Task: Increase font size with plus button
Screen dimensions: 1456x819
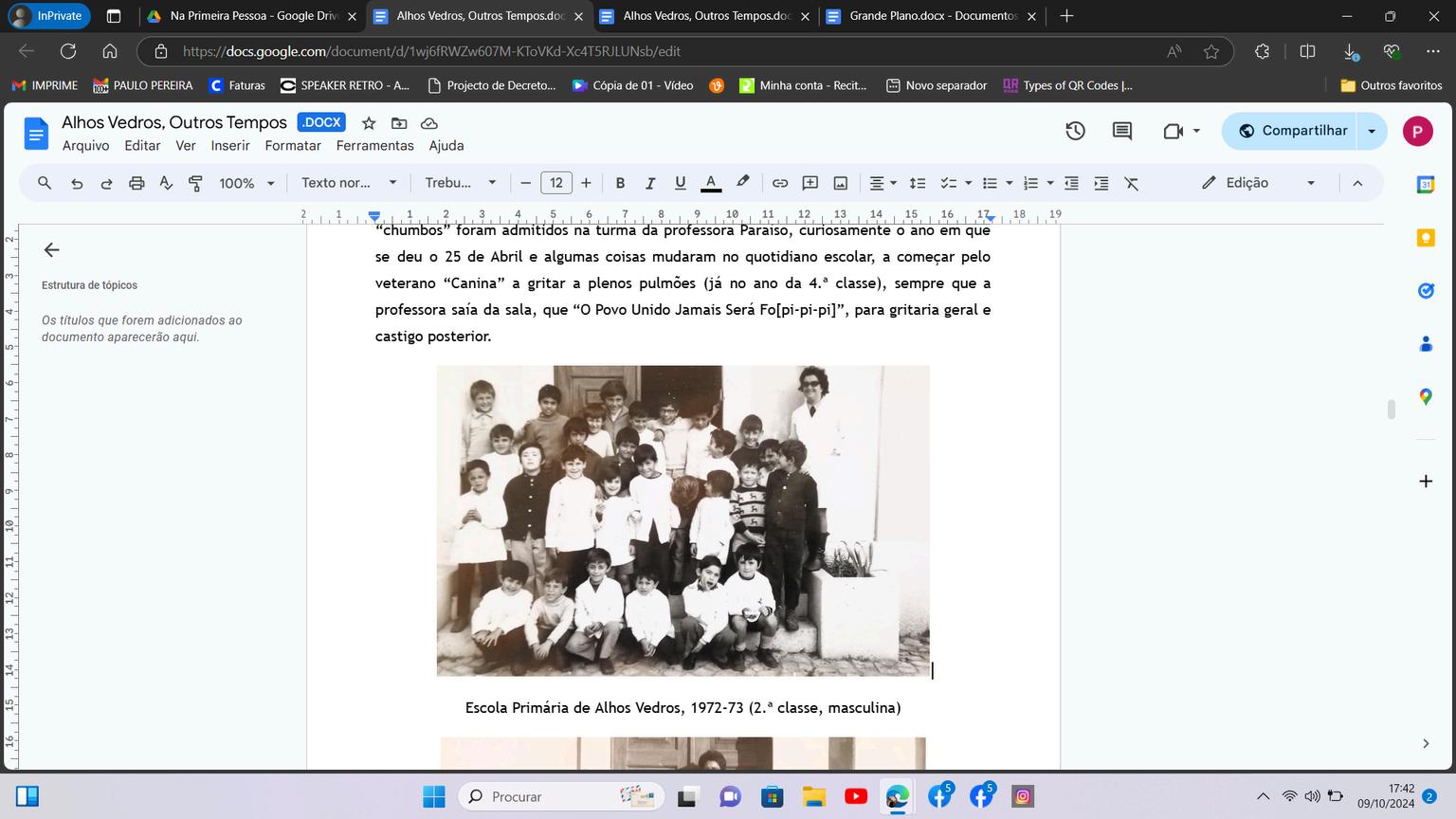Action: pyautogui.click(x=586, y=183)
